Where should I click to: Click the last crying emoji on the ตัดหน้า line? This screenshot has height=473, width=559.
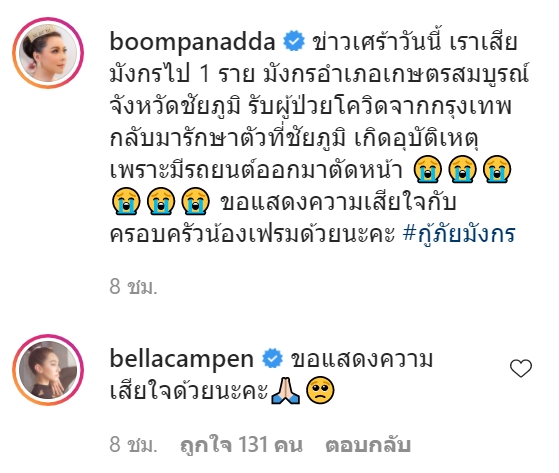[497, 169]
